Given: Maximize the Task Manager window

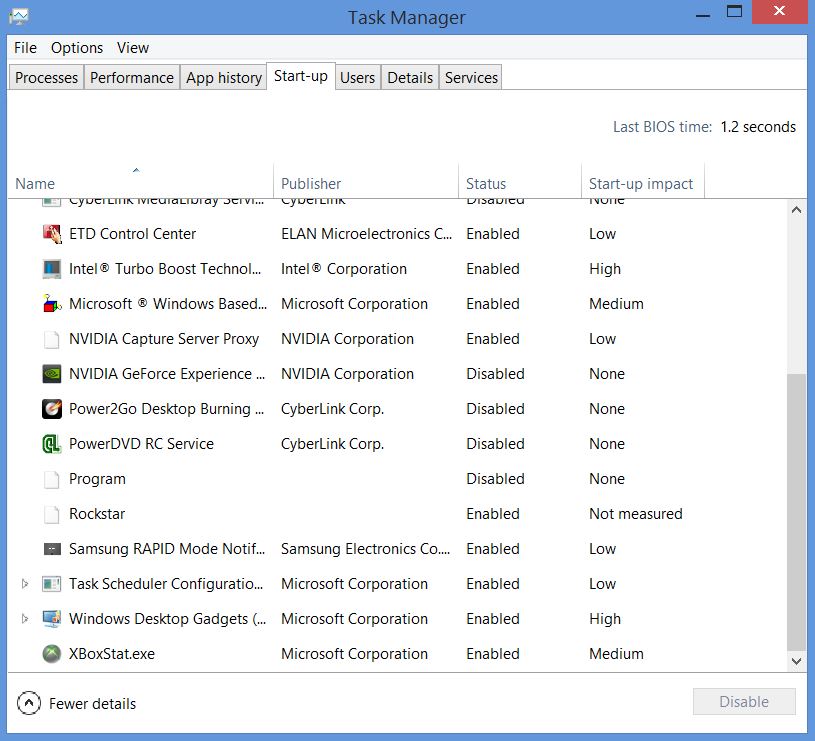Looking at the screenshot, I should point(734,11).
